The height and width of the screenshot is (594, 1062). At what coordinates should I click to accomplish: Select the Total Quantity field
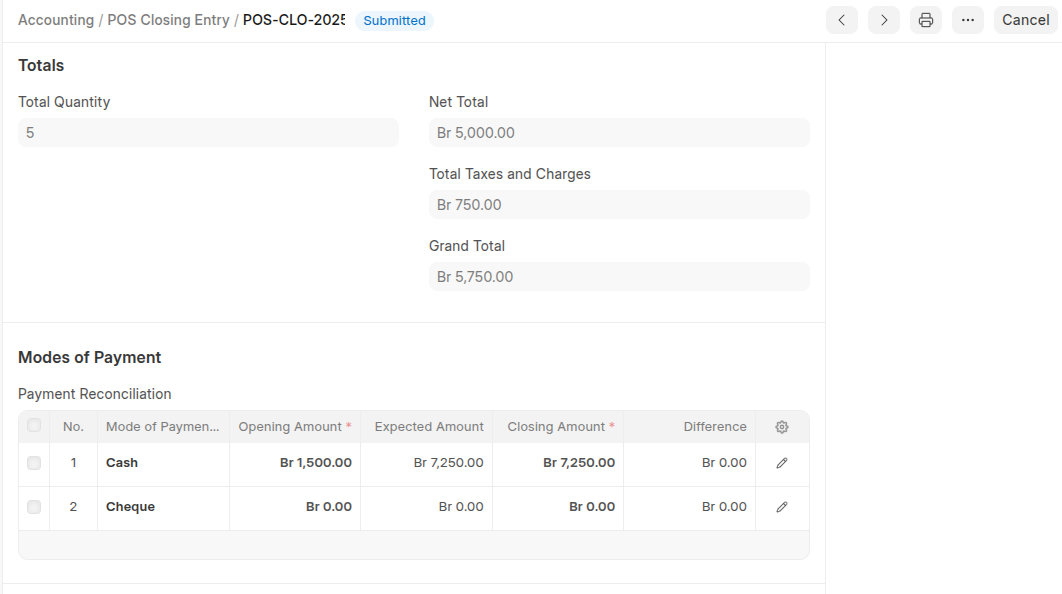pyautogui.click(x=208, y=133)
